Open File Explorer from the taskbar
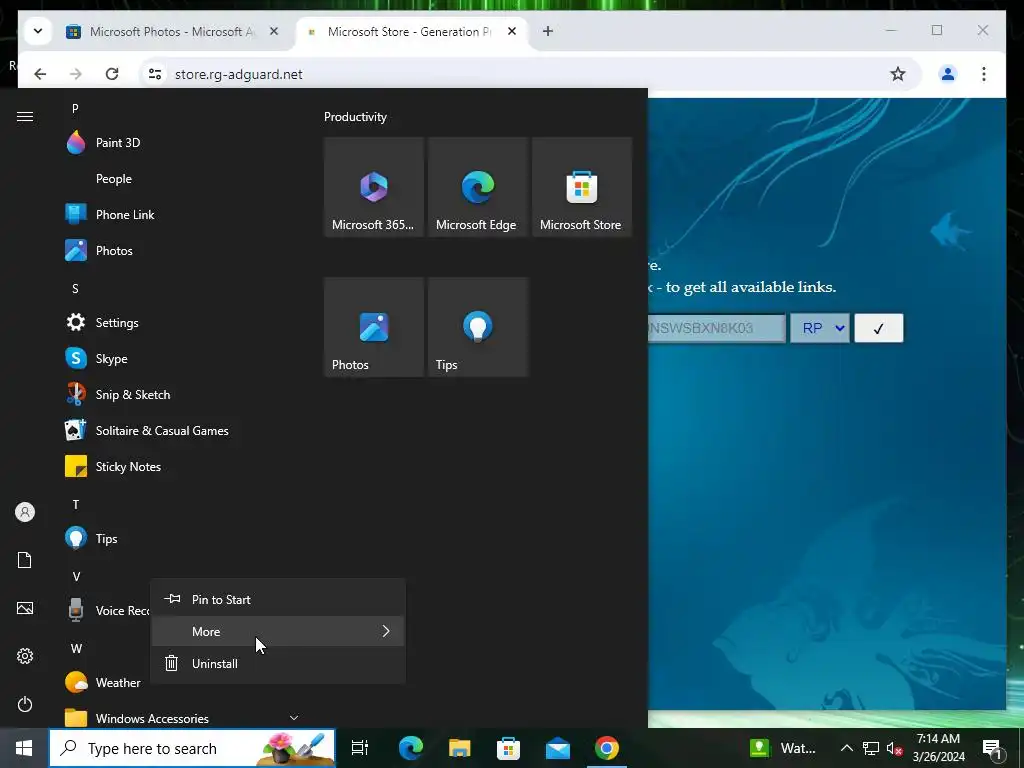Image resolution: width=1024 pixels, height=768 pixels. click(x=460, y=748)
